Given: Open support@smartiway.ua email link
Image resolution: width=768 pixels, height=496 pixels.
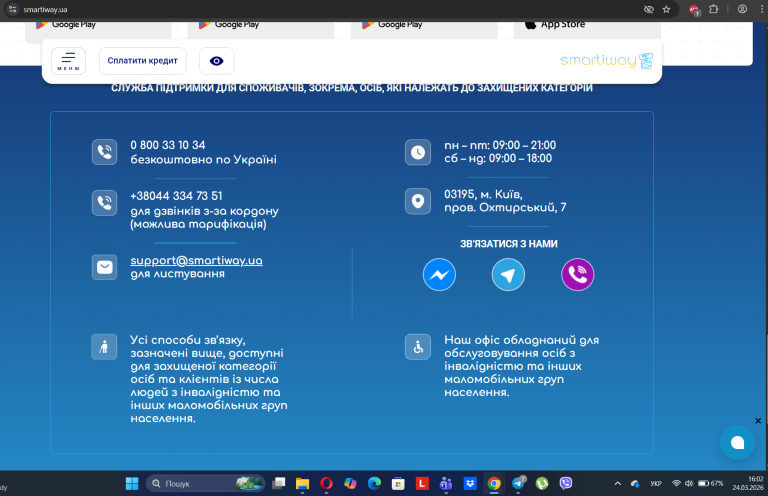Looking at the screenshot, I should point(196,260).
